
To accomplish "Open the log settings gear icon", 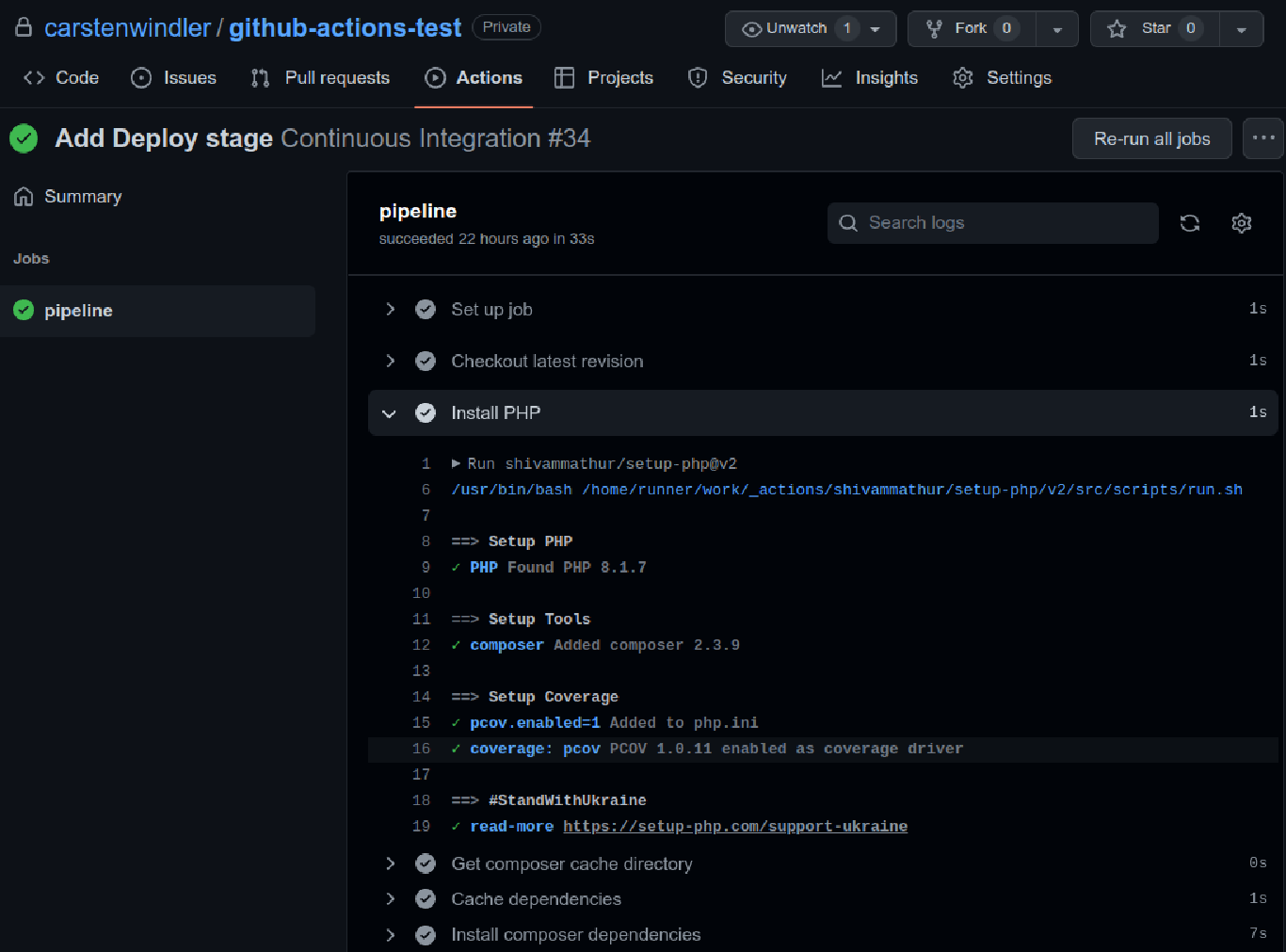I will pos(1242,223).
